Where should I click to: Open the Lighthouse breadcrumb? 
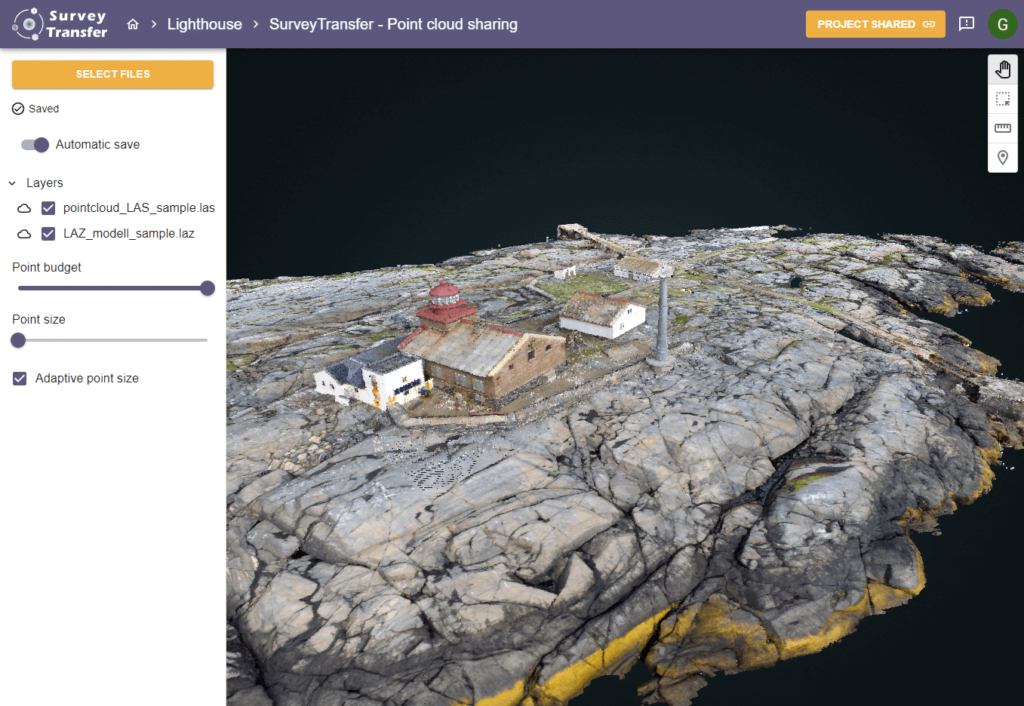pyautogui.click(x=205, y=23)
